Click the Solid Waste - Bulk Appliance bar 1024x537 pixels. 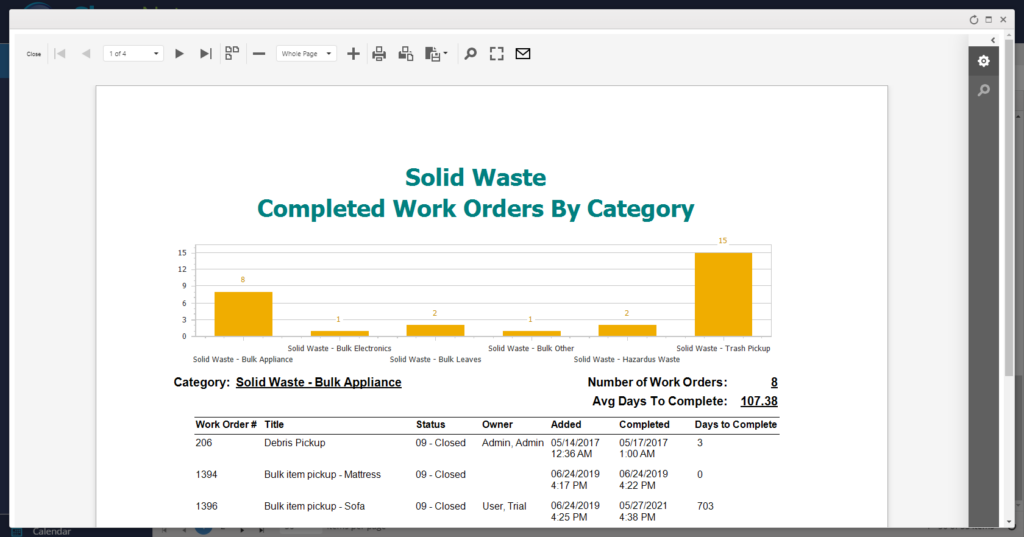(243, 314)
